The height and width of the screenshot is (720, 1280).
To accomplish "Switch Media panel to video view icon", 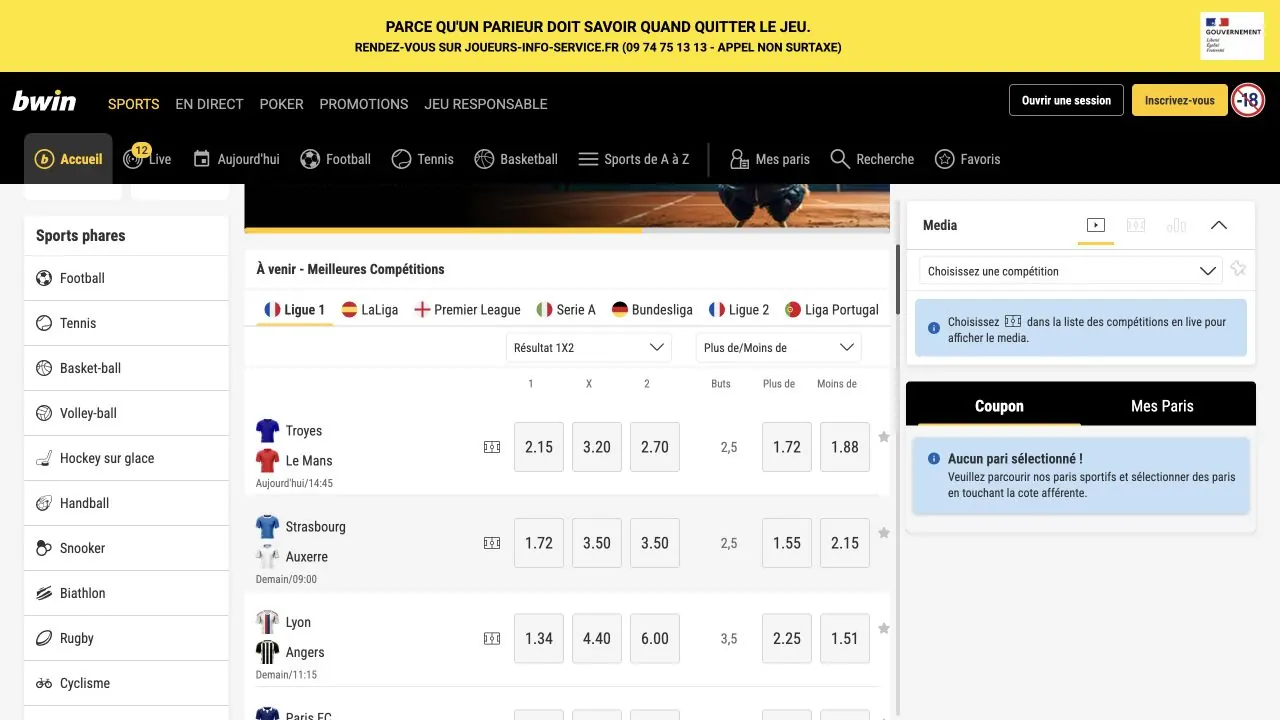I will [1096, 225].
